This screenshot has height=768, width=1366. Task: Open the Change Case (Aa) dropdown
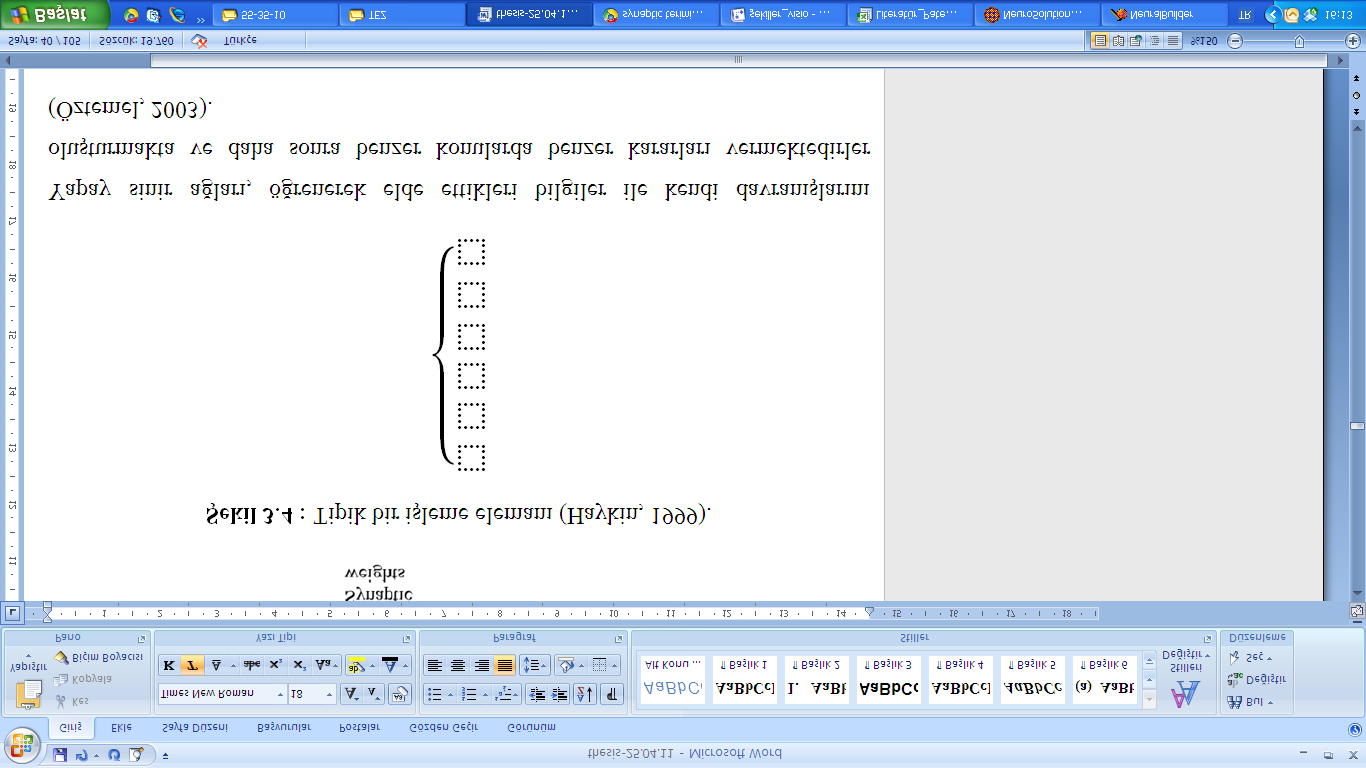coord(327,665)
